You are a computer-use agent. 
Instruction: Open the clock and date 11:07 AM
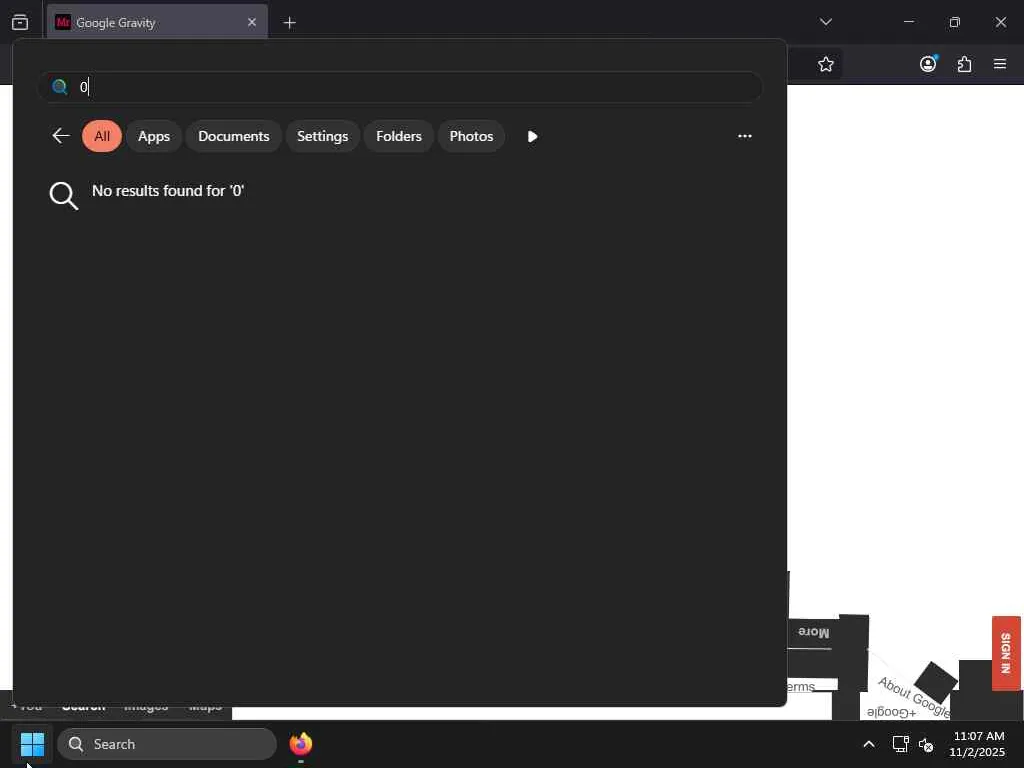pos(978,744)
